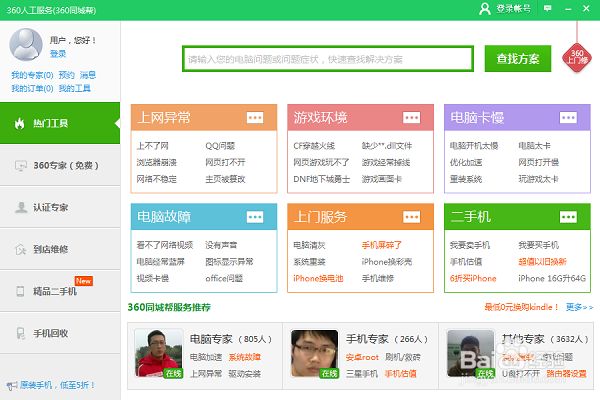600x400 pixels.
Task: Click the 手机专家 expert photo
Action: tap(315, 354)
